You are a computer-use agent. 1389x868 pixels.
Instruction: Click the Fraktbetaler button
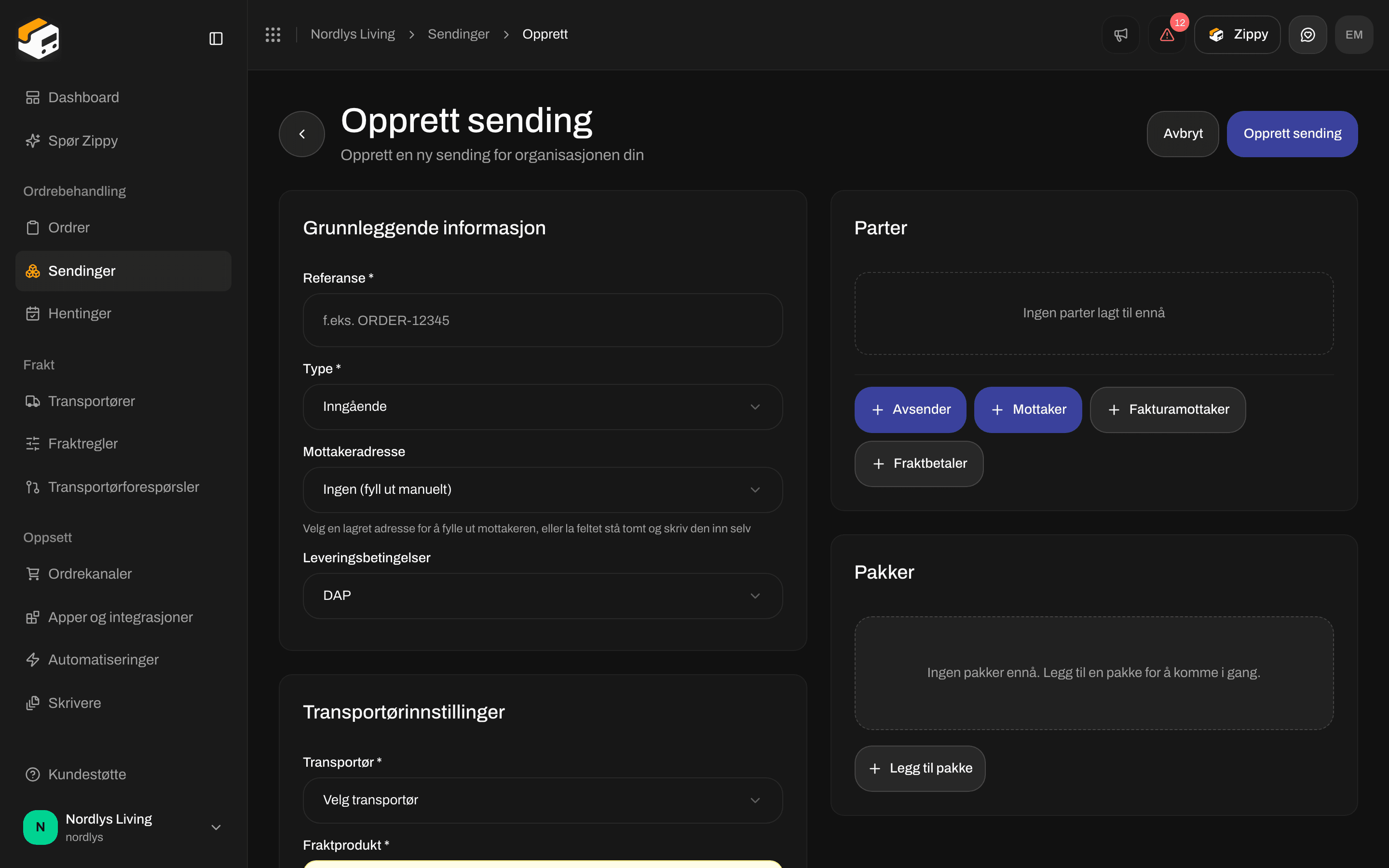coord(919,464)
